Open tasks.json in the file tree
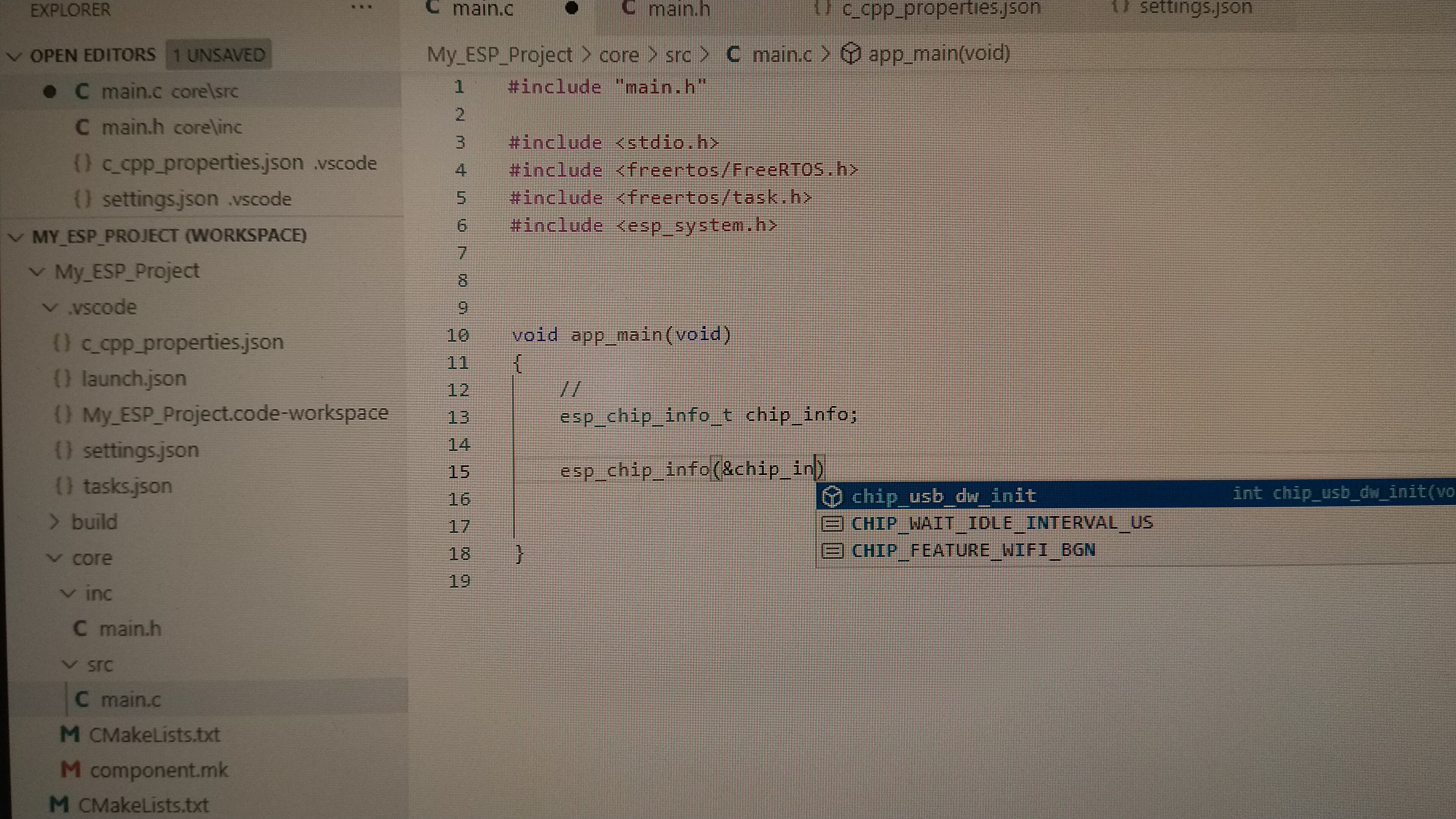1456x819 pixels. click(128, 486)
